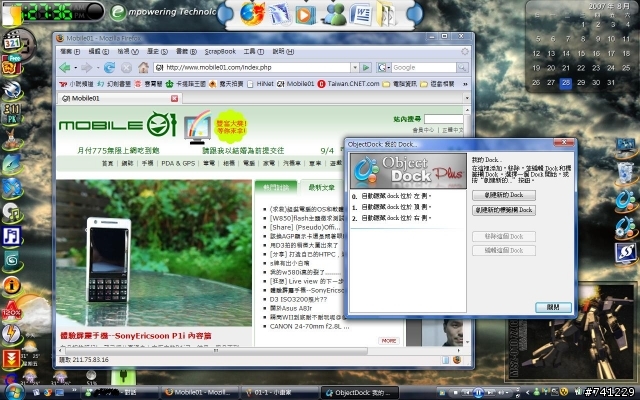The width and height of the screenshot is (640, 400).
Task: Click the Windows Start orb
Action: point(13,392)
